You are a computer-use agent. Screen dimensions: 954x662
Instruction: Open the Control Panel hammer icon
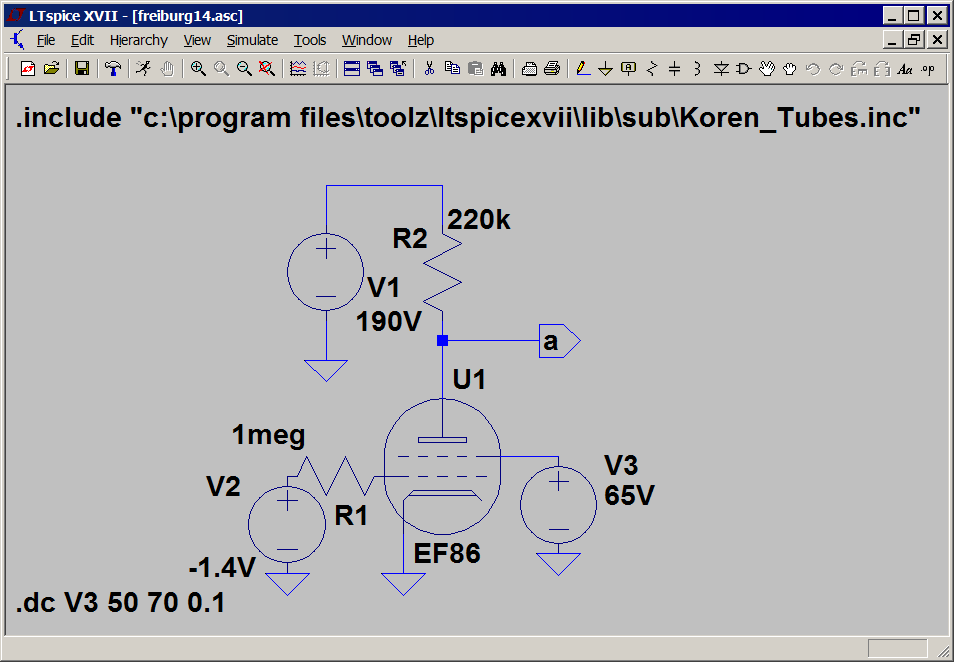pos(113,69)
